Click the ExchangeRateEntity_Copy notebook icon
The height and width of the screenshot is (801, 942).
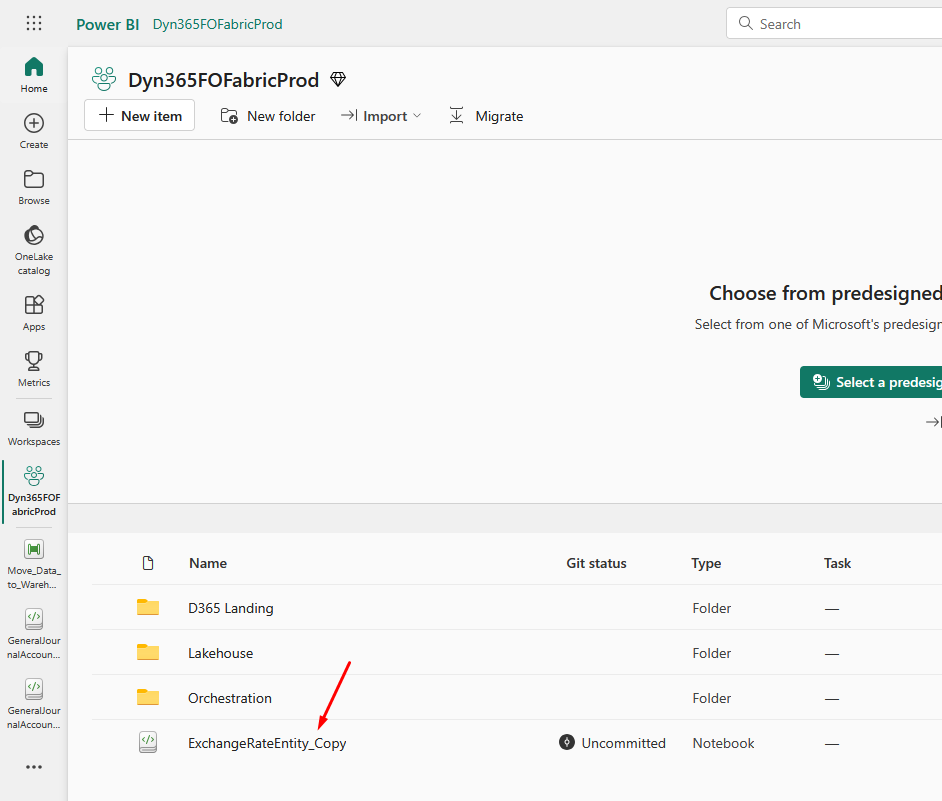(x=148, y=742)
